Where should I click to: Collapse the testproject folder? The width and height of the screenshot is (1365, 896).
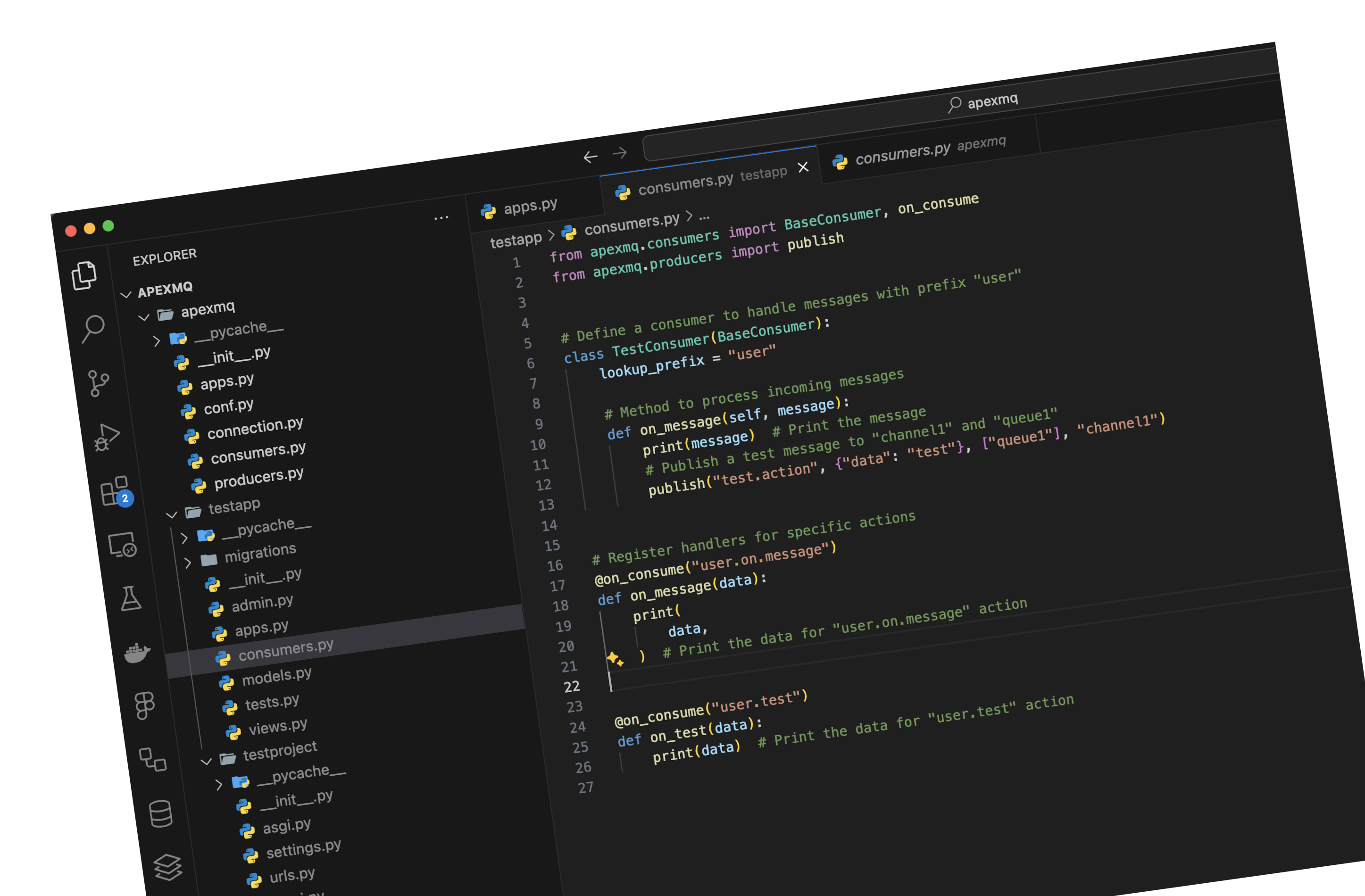(206, 761)
